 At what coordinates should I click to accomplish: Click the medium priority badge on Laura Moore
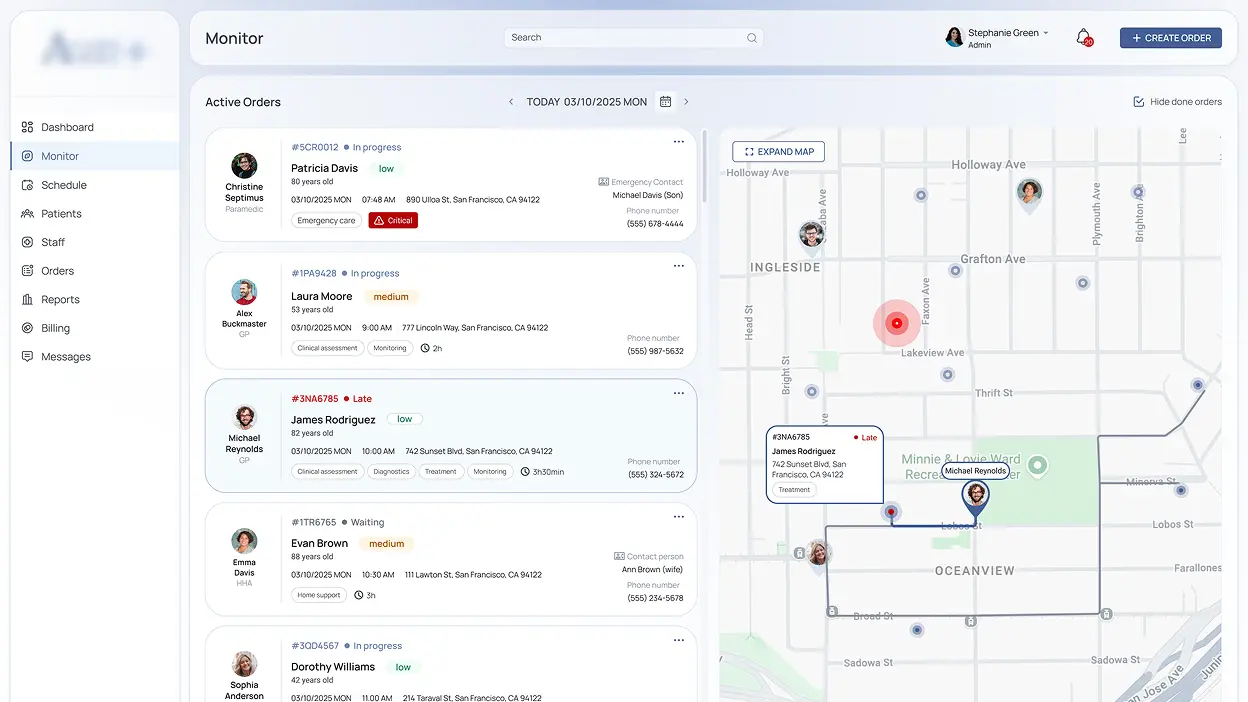pos(391,297)
